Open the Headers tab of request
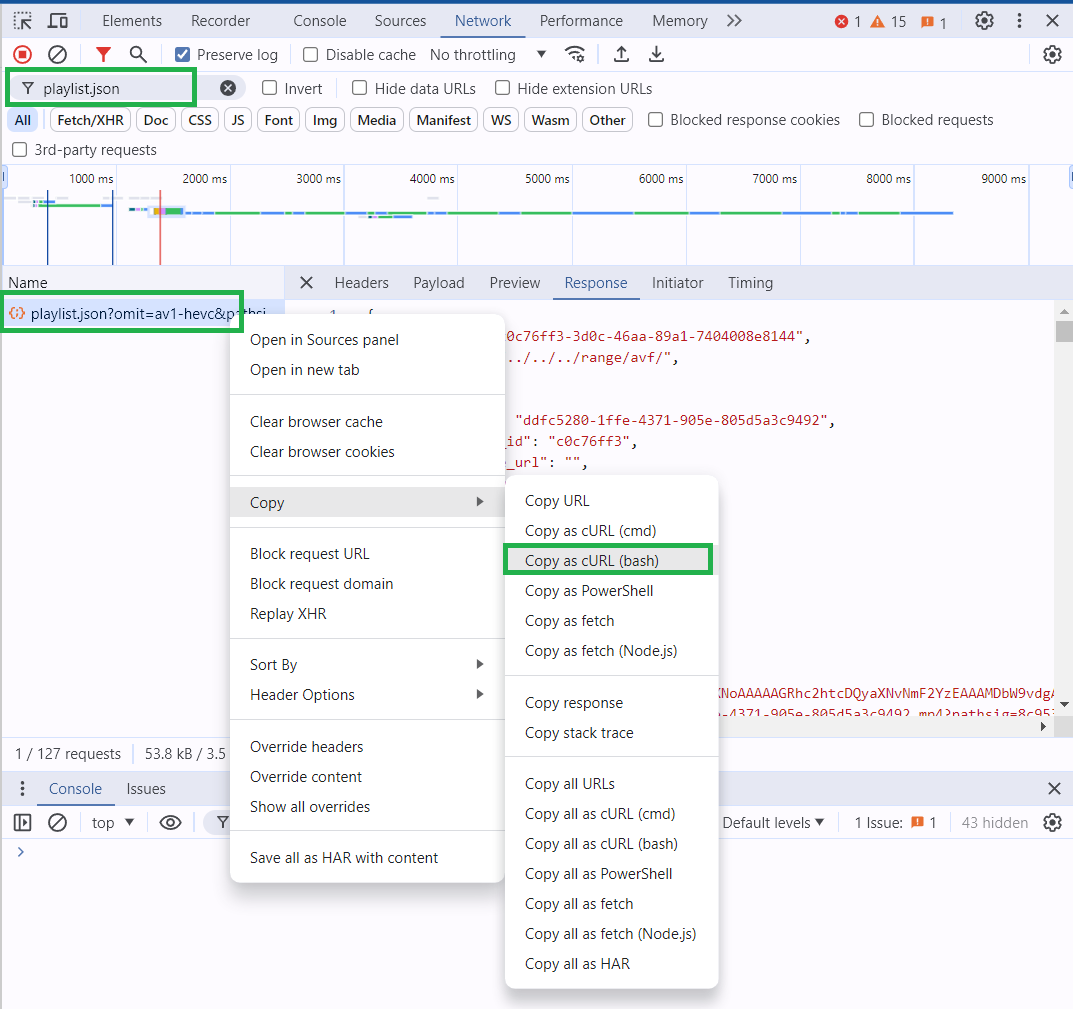 pyautogui.click(x=361, y=283)
